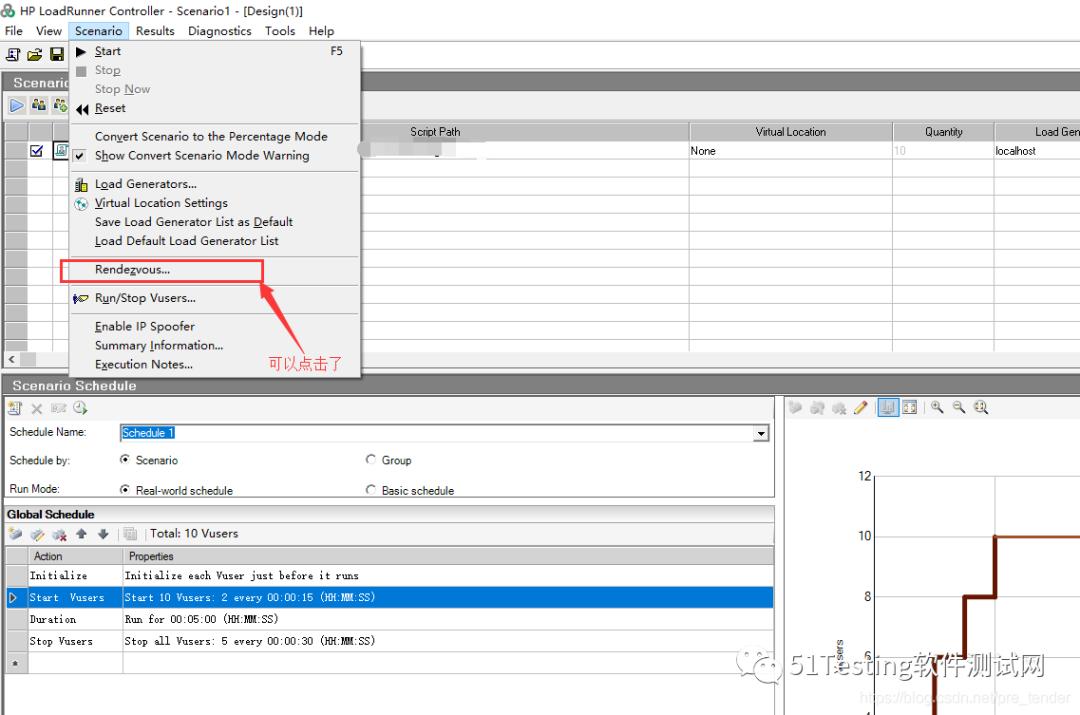Click the Delete Schedule X icon
This screenshot has height=715, width=1080.
37,408
